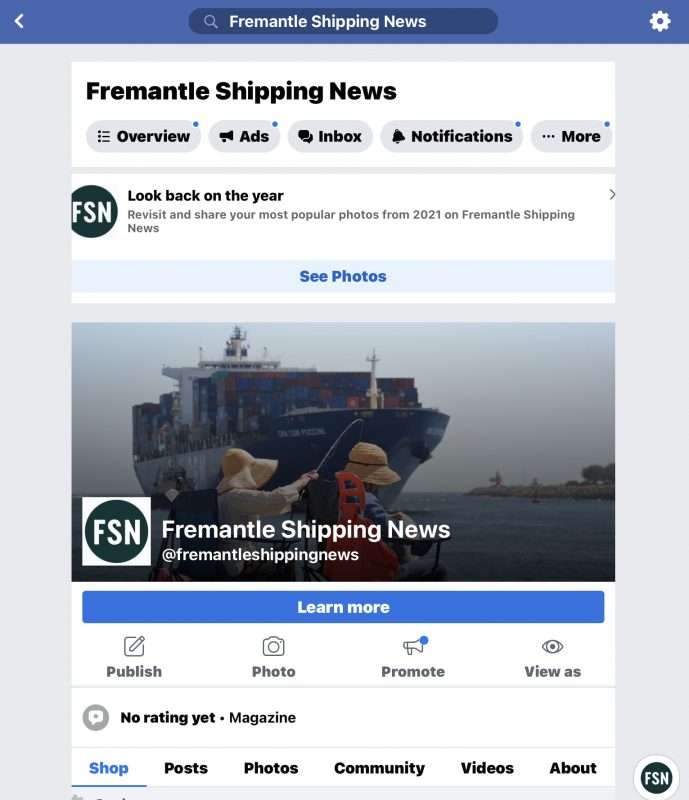The width and height of the screenshot is (689, 800).
Task: Click the blue Learn more button
Action: coord(343,607)
